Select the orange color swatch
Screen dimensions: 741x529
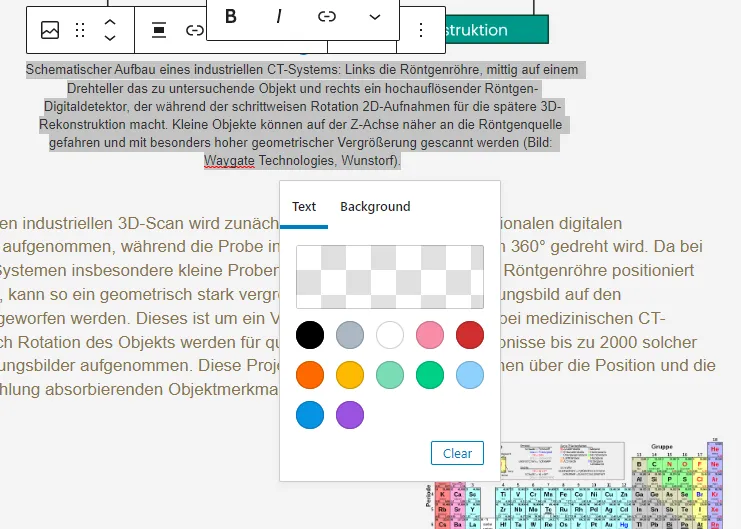click(310, 375)
